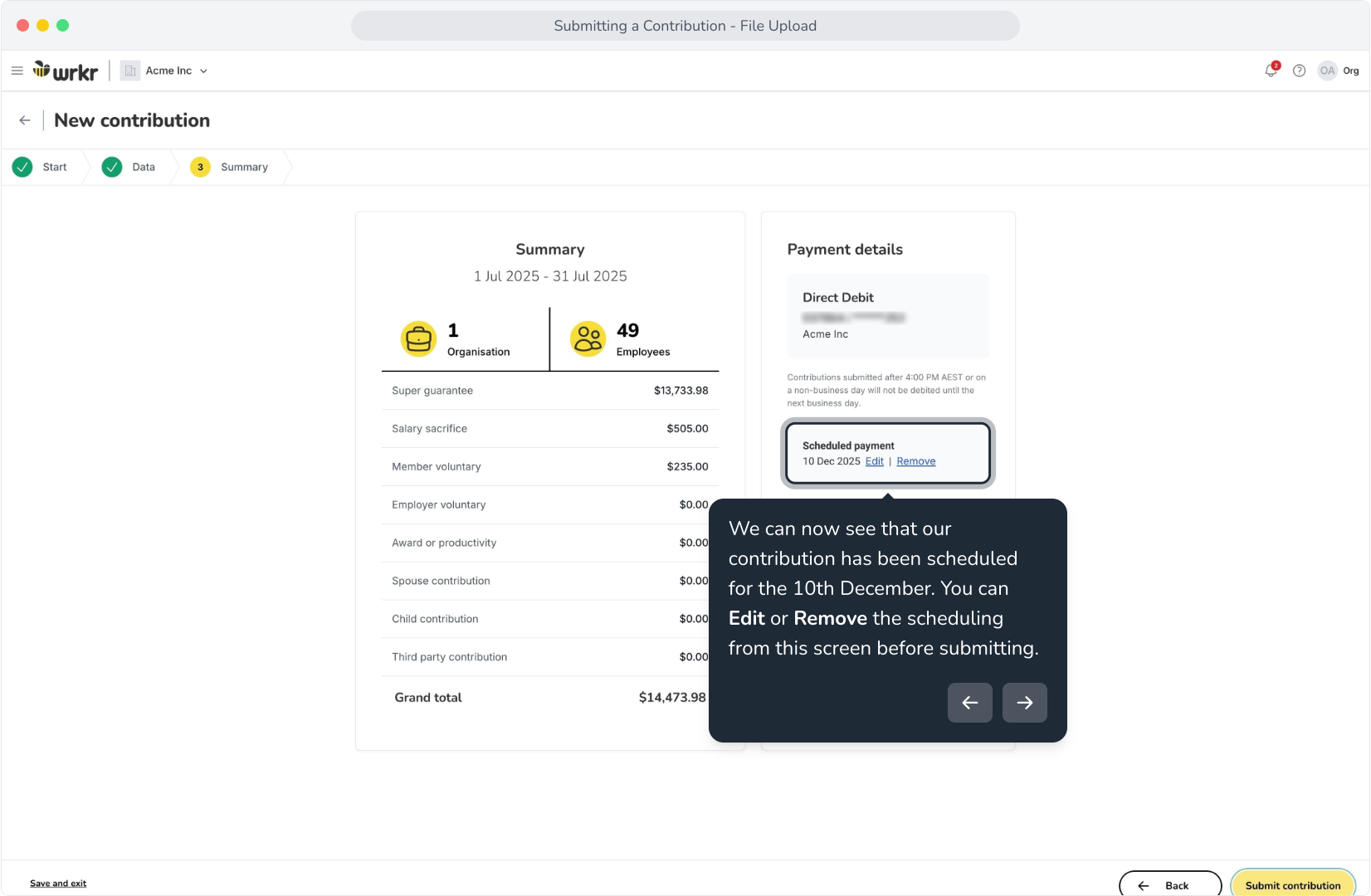The image size is (1371, 896).
Task: Click the organisation building icon
Action: pyautogui.click(x=130, y=71)
